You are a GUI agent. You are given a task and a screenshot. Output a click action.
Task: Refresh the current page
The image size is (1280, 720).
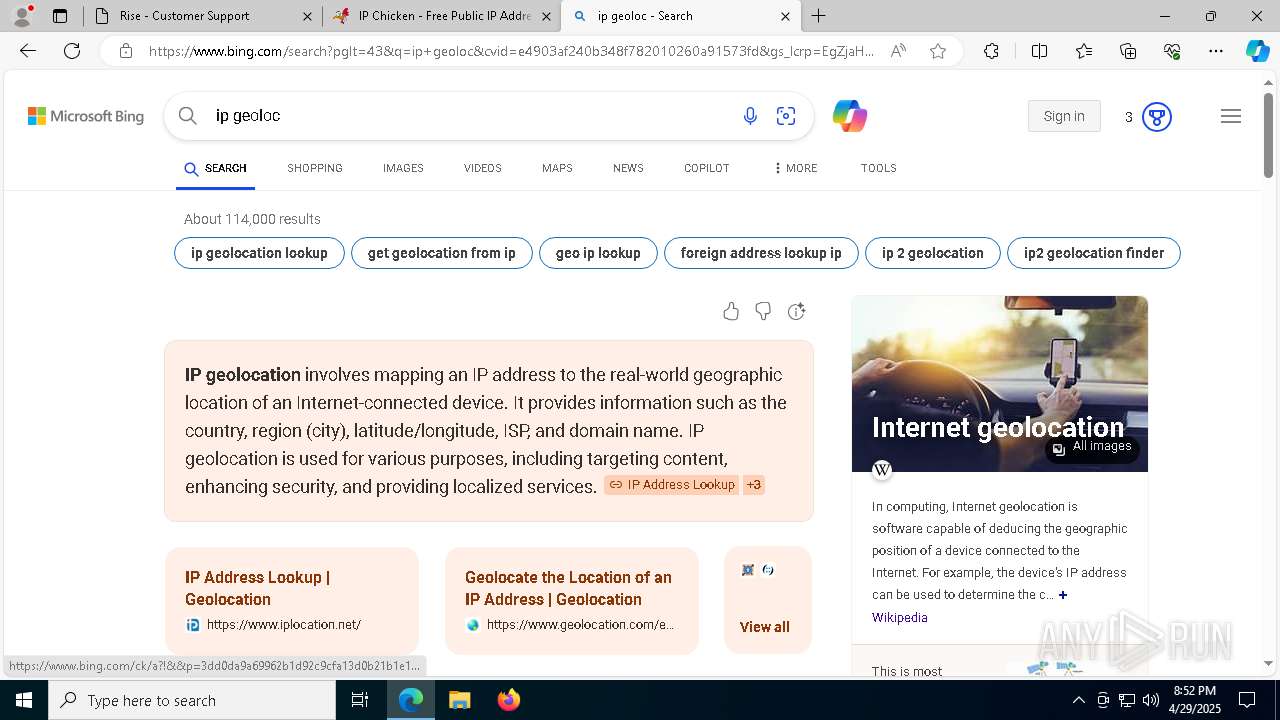72,51
